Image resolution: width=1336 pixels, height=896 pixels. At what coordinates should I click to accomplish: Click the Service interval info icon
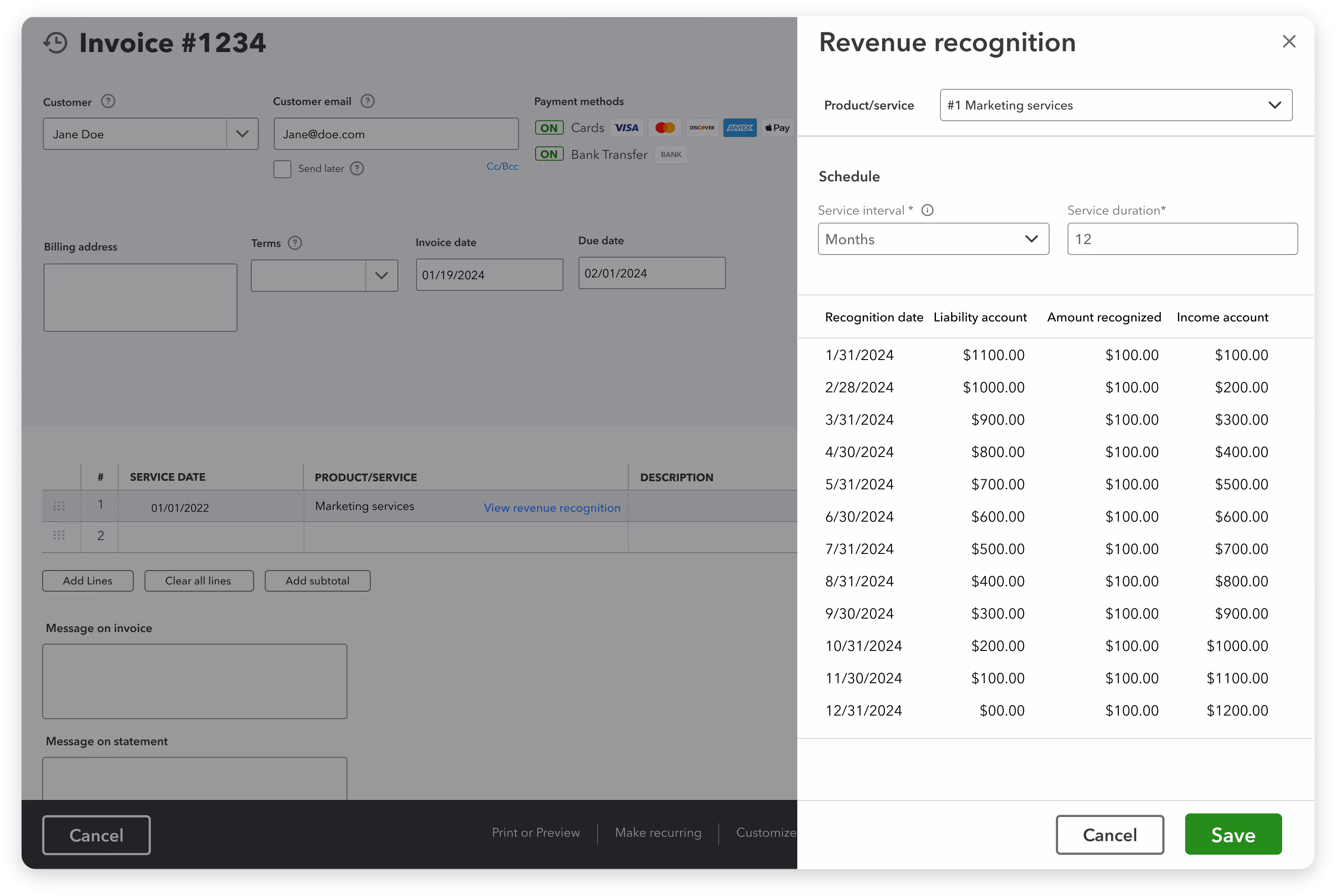pyautogui.click(x=927, y=210)
